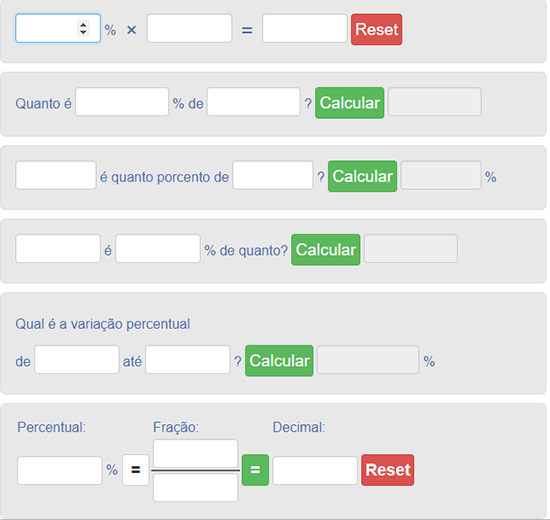
Task: Click the first field in the '% de quanto?' row
Action: 58,248
